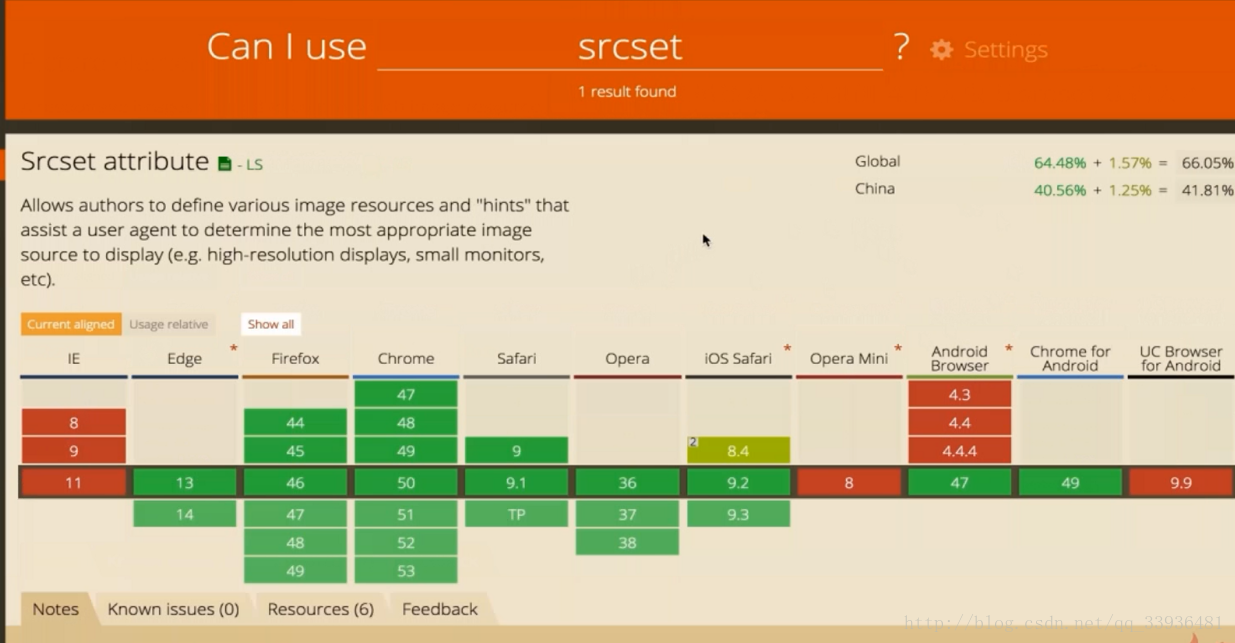Click the Chrome 51 version cell
The height and width of the screenshot is (643, 1235).
coord(406,514)
